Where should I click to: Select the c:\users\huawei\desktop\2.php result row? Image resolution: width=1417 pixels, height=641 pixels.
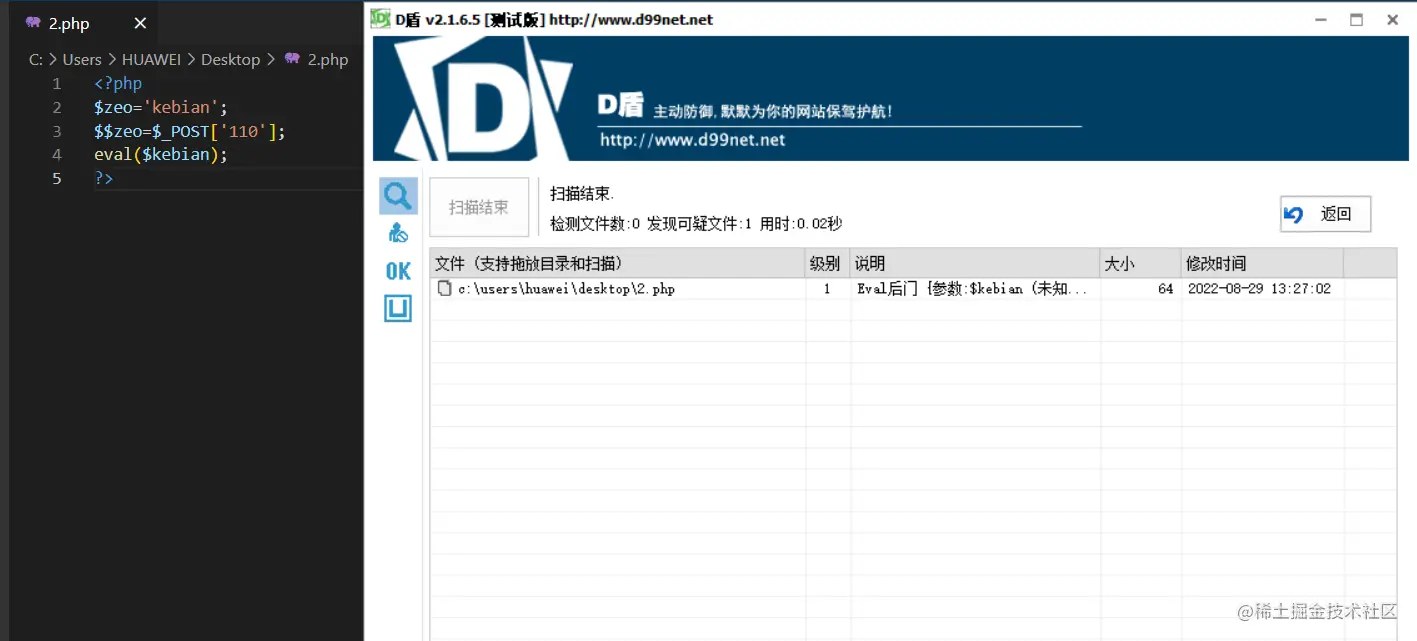click(x=913, y=289)
